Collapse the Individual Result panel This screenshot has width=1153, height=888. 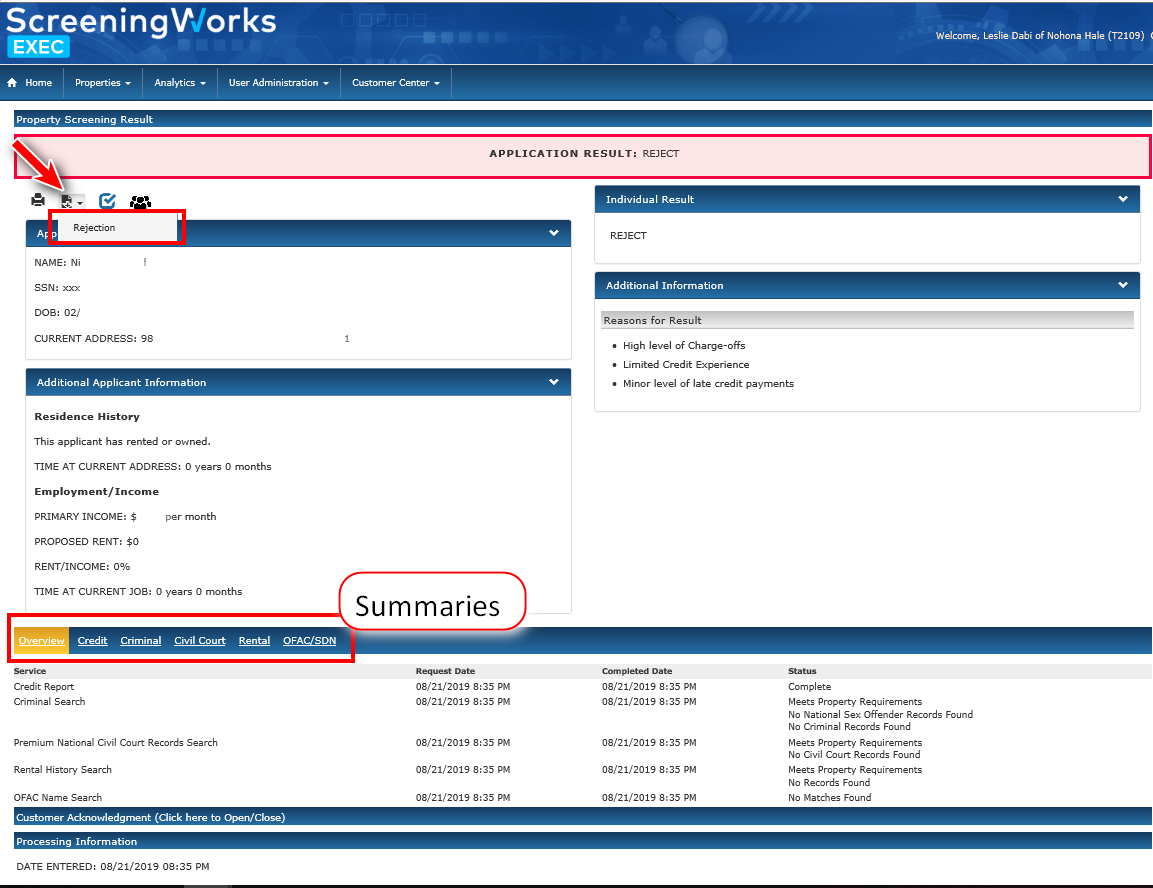click(x=1123, y=199)
